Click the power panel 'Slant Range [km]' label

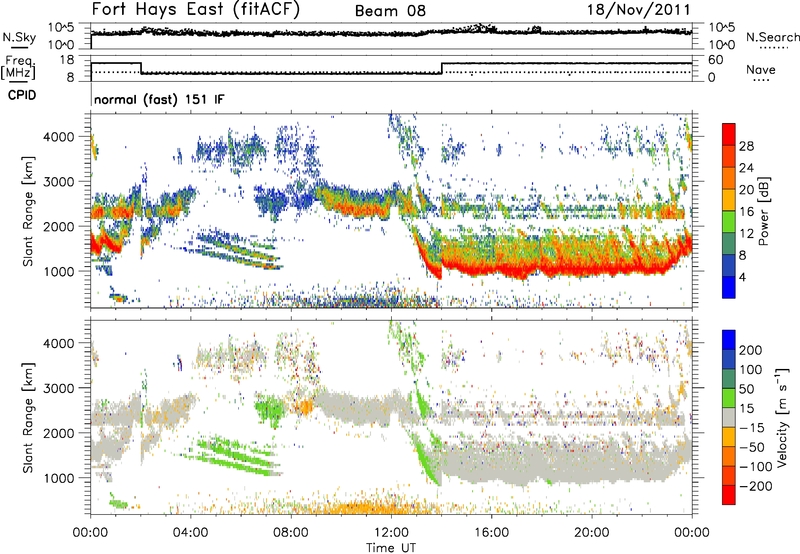[28, 211]
